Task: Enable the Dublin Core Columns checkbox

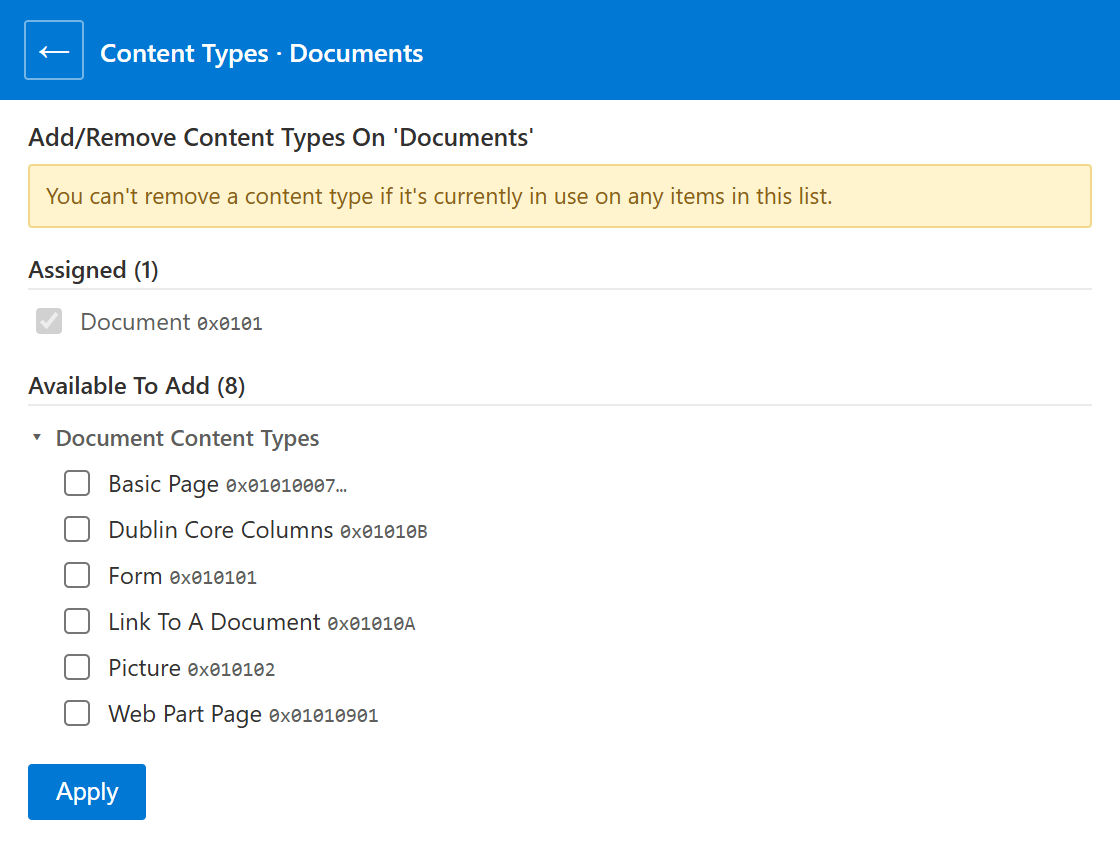Action: click(77, 529)
